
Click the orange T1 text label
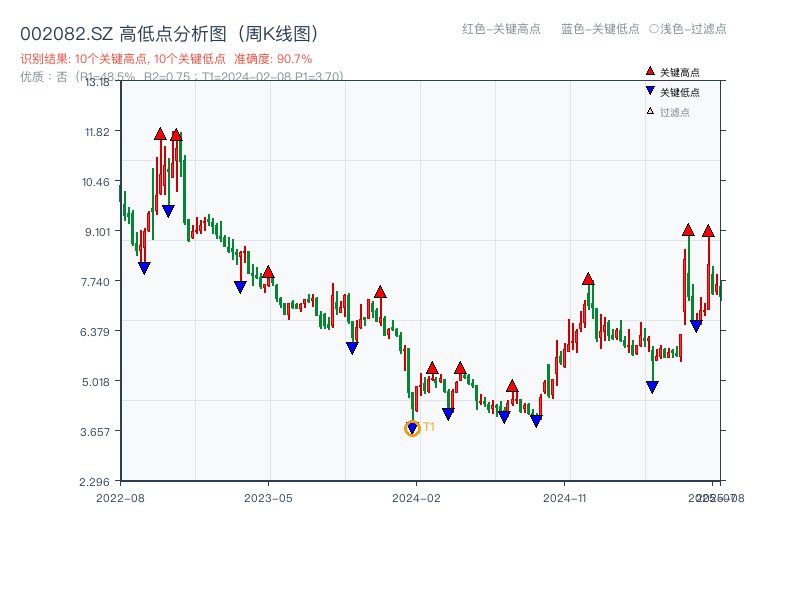pos(429,427)
